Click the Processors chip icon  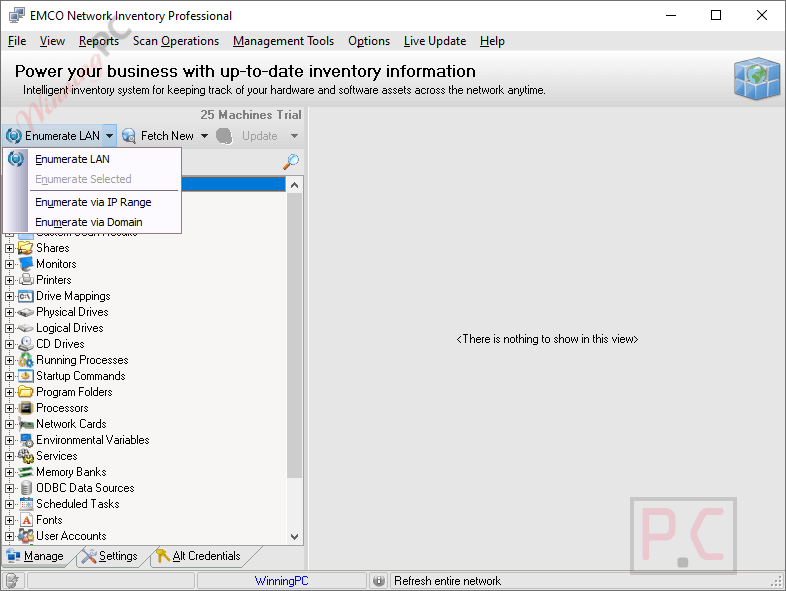[x=26, y=408]
